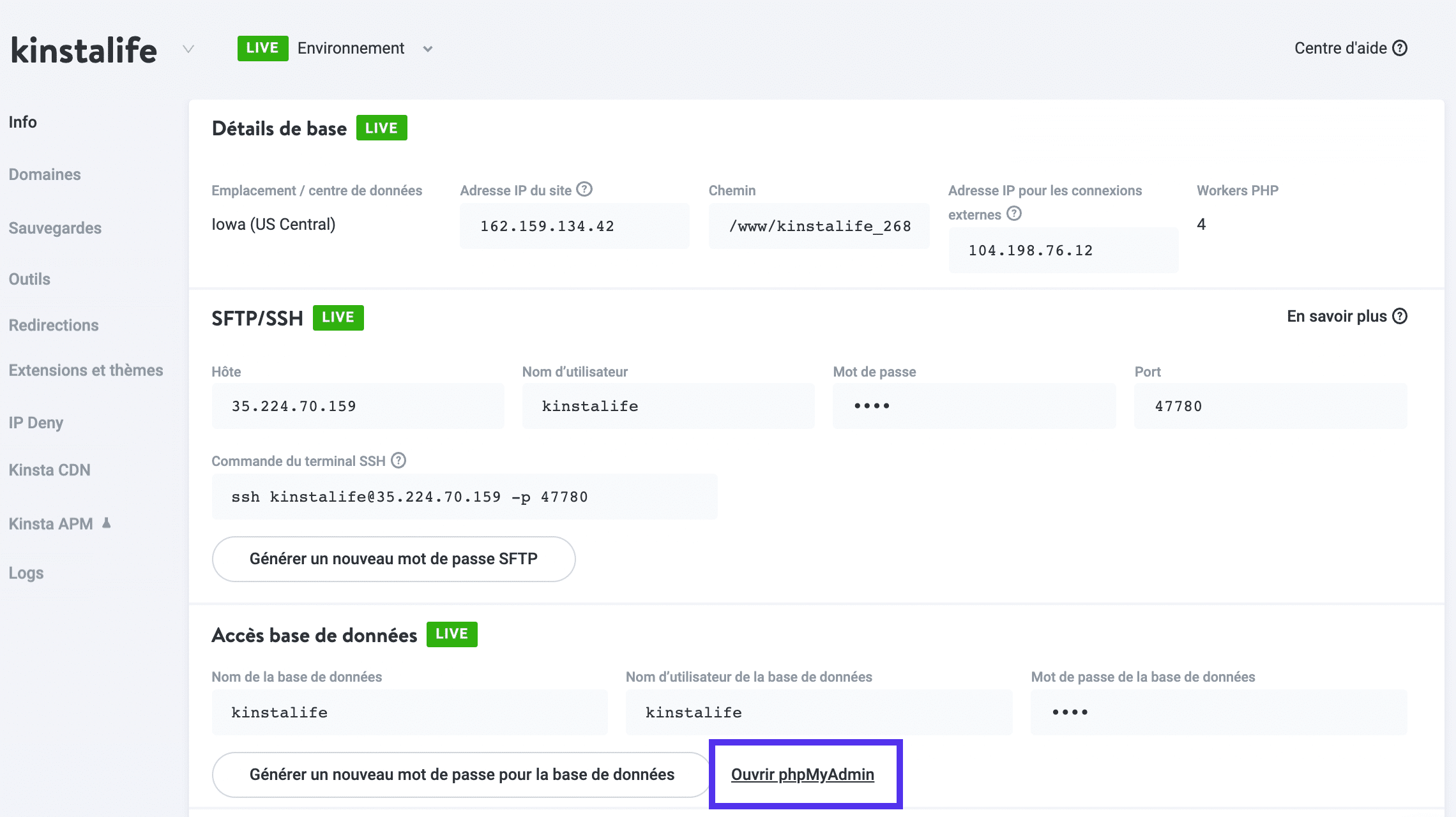The width and height of the screenshot is (1456, 817).
Task: Click the database username kinstalife field
Action: [819, 712]
